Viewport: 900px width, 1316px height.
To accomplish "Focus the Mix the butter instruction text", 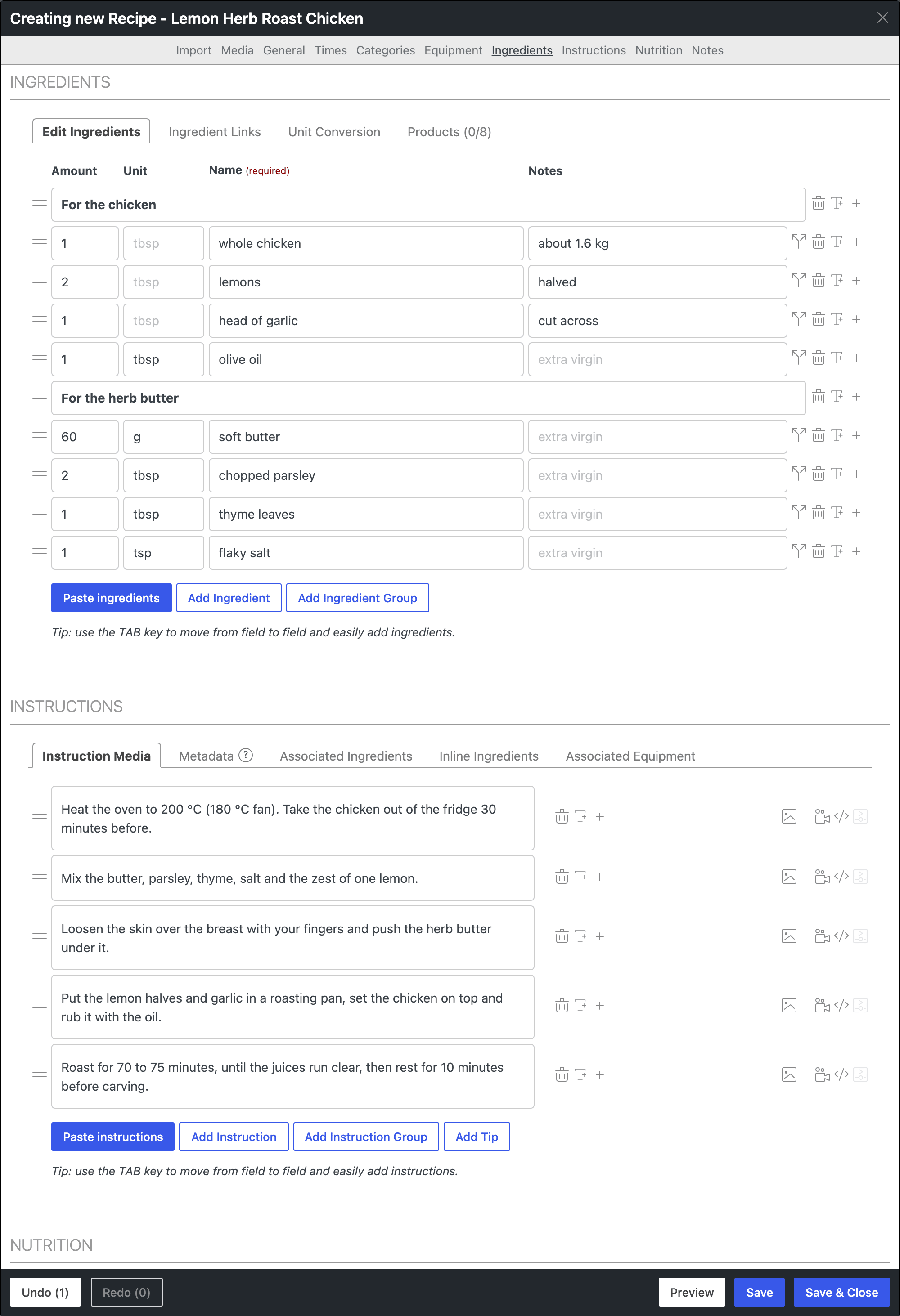I will tap(293, 878).
